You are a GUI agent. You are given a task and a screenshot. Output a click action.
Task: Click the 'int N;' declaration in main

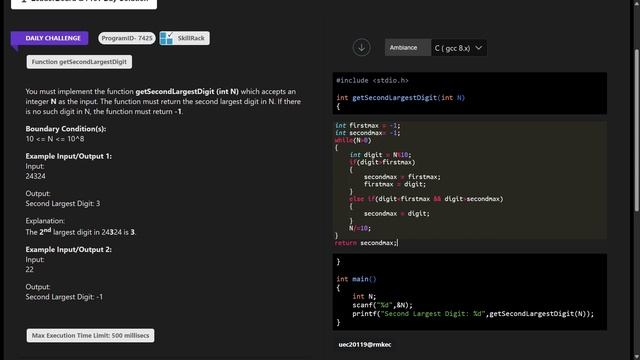click(x=364, y=296)
